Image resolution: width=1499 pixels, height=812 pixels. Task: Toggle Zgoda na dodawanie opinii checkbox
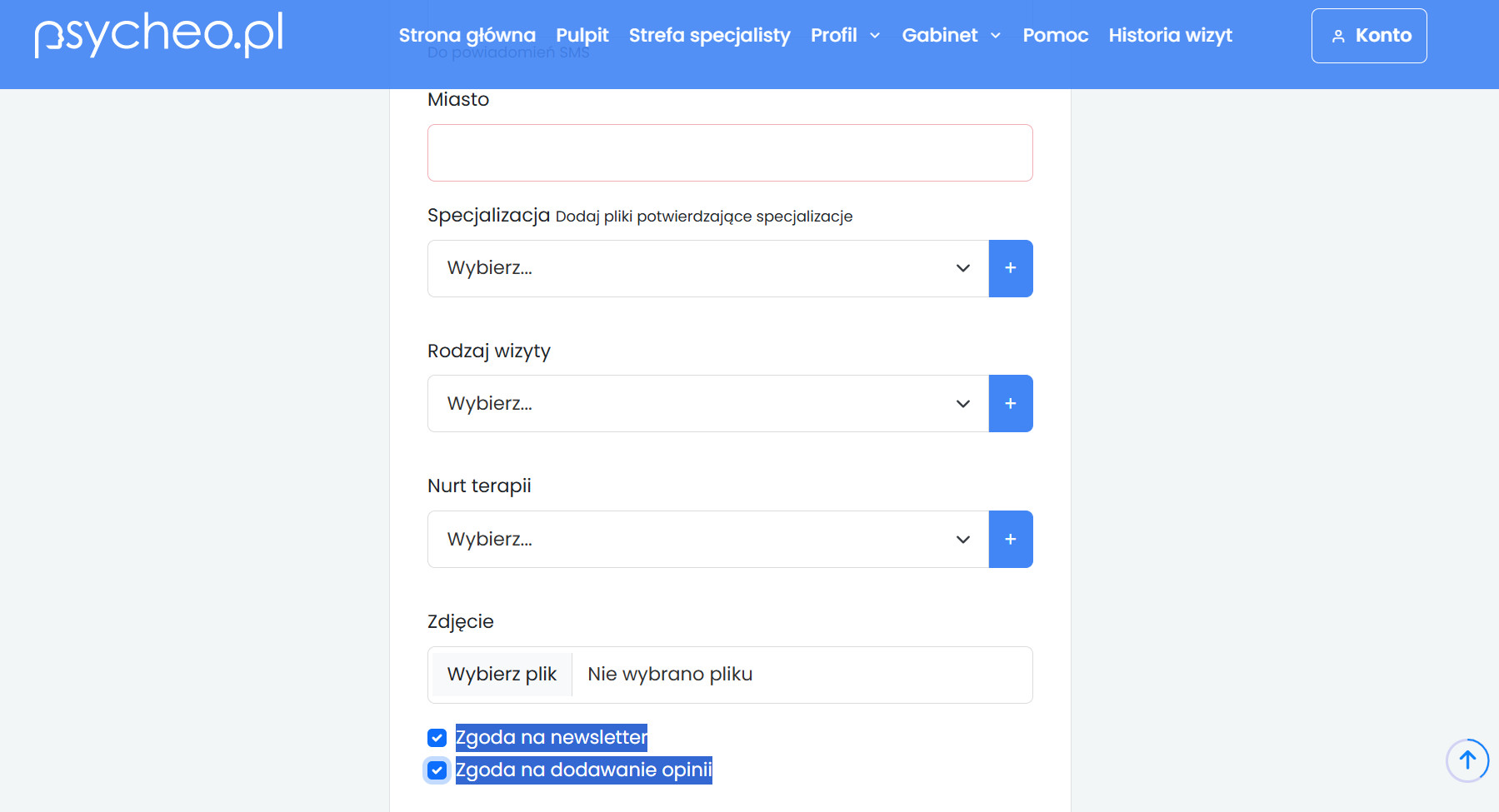coord(437,770)
